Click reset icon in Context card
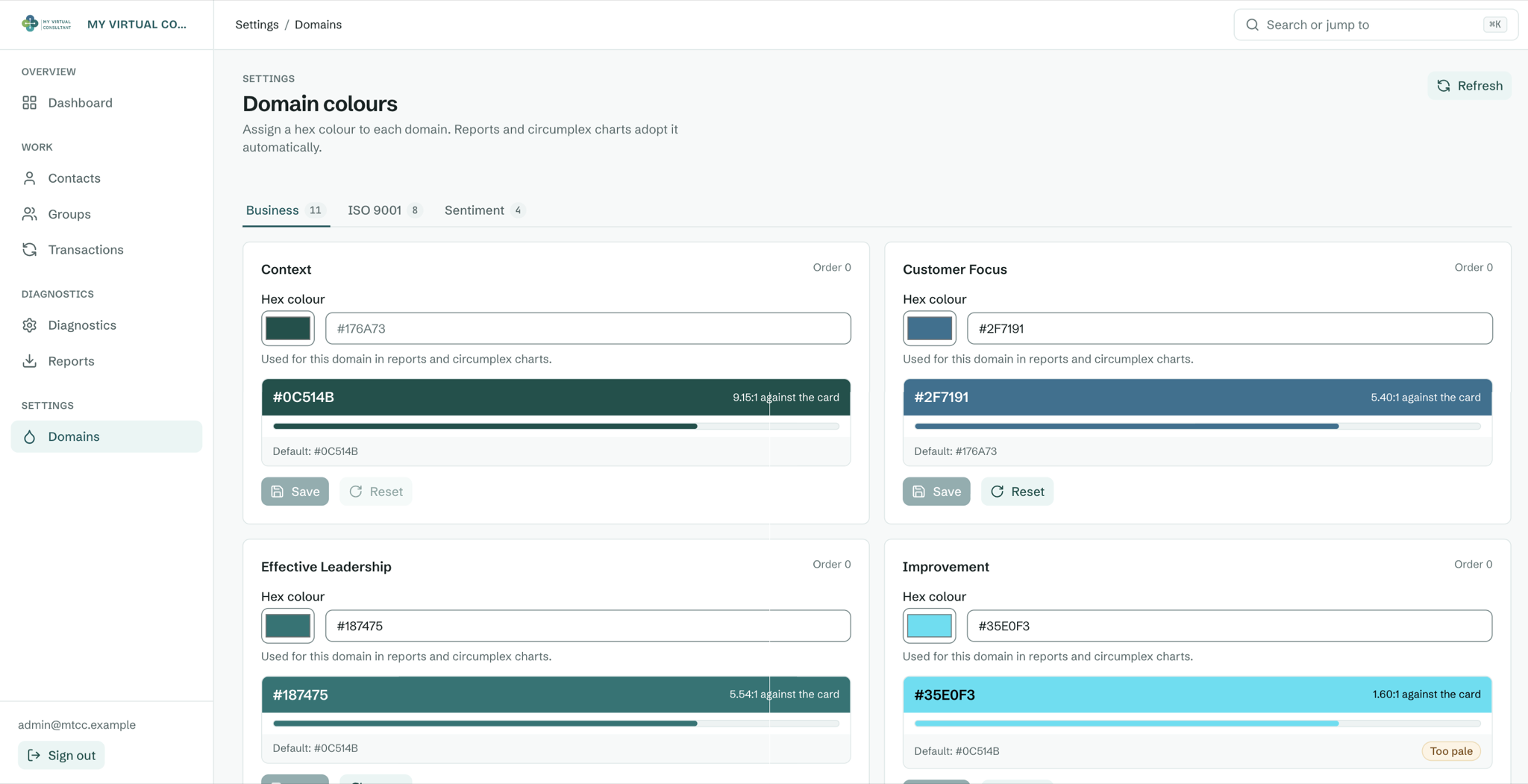 pos(356,492)
